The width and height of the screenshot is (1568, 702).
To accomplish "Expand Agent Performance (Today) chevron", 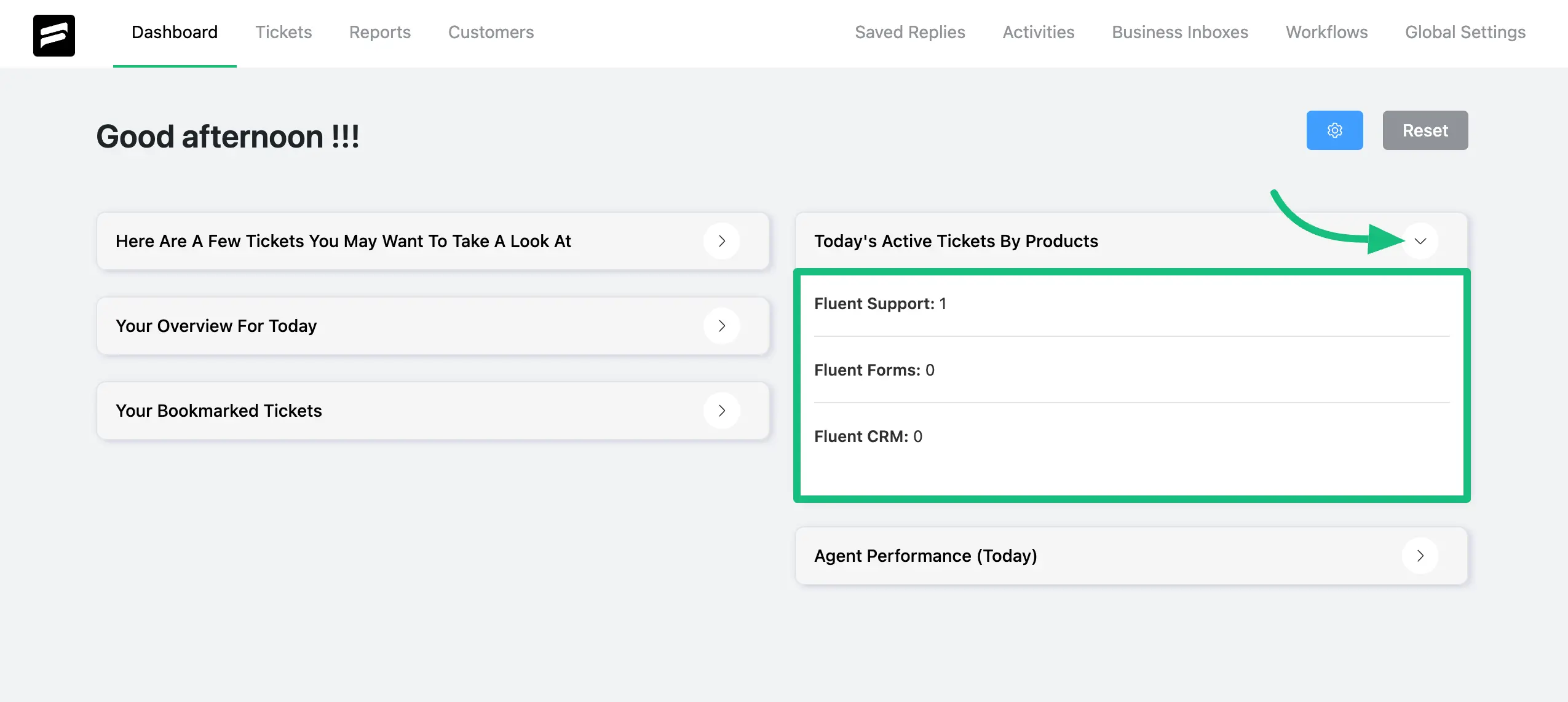I will [1420, 556].
